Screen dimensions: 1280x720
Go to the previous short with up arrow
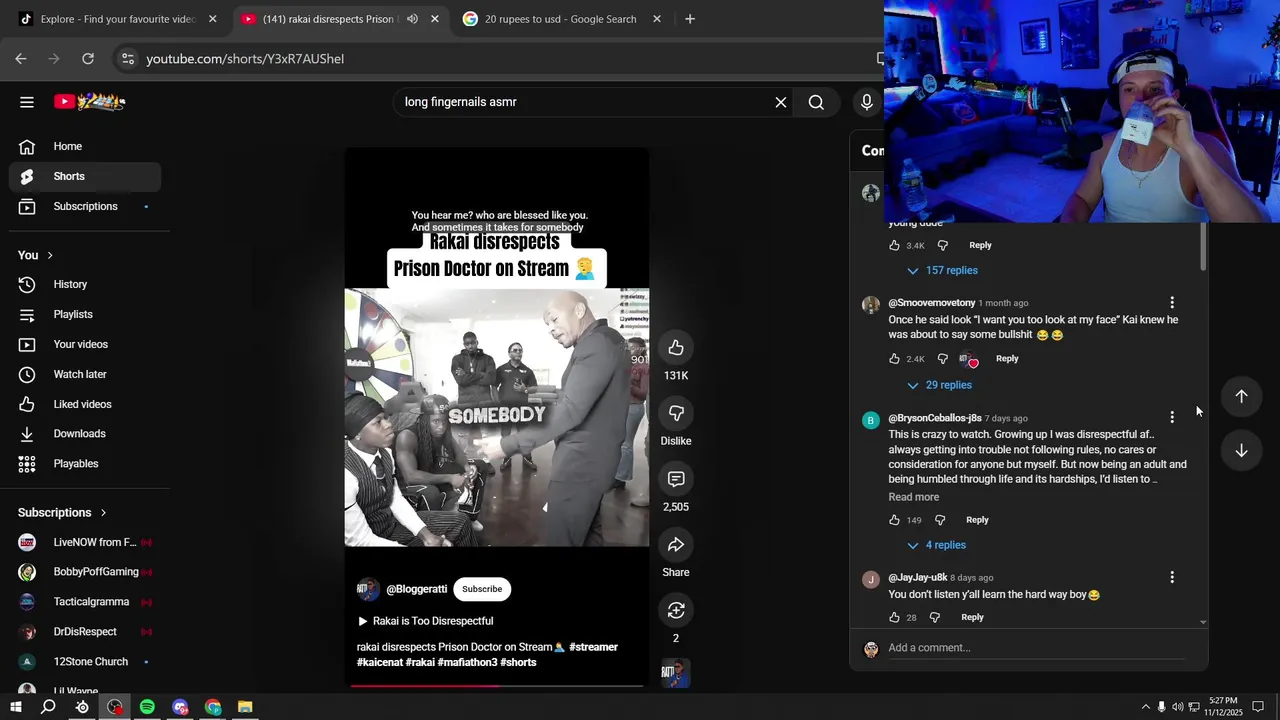coord(1241,397)
